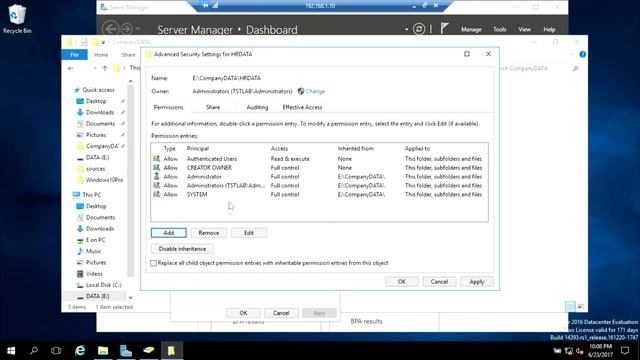Select Administrator permission entry

click(319, 177)
